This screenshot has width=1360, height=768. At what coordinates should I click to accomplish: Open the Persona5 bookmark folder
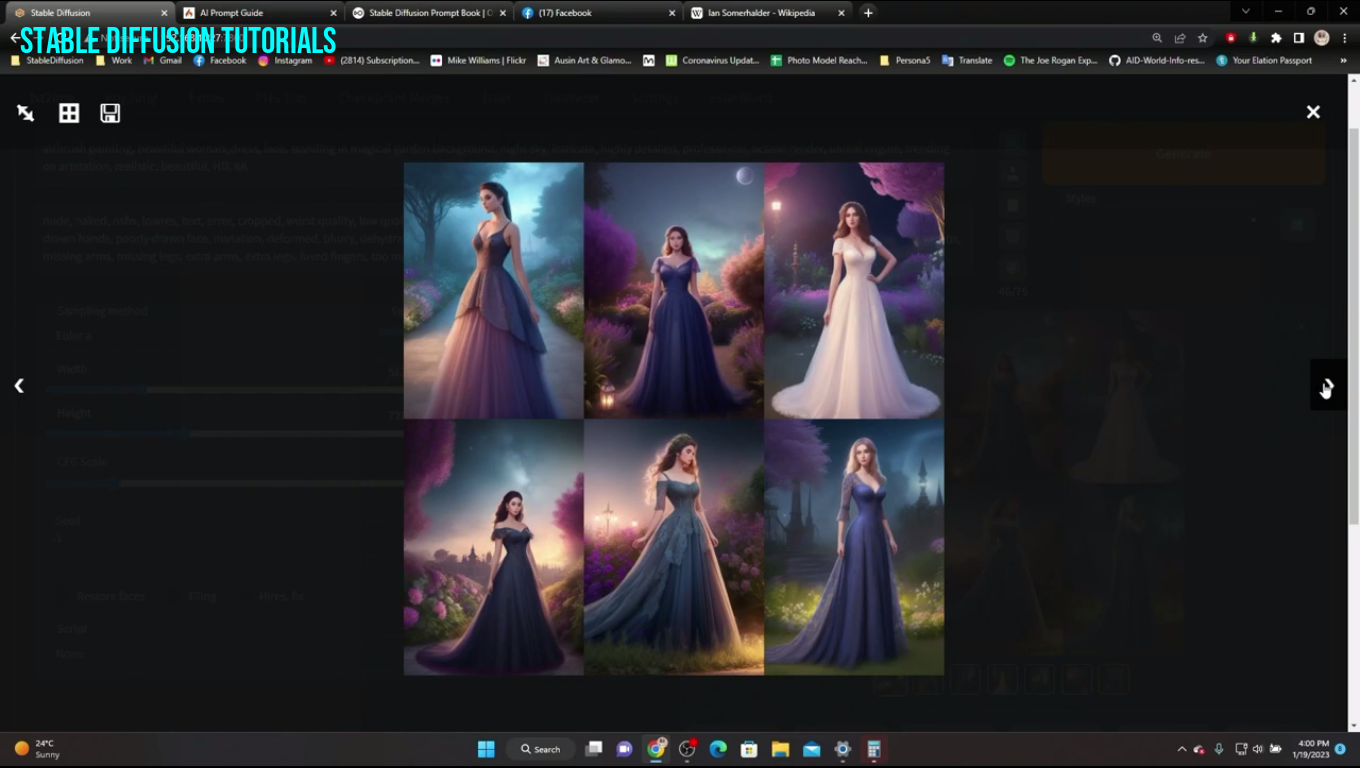tap(904, 60)
